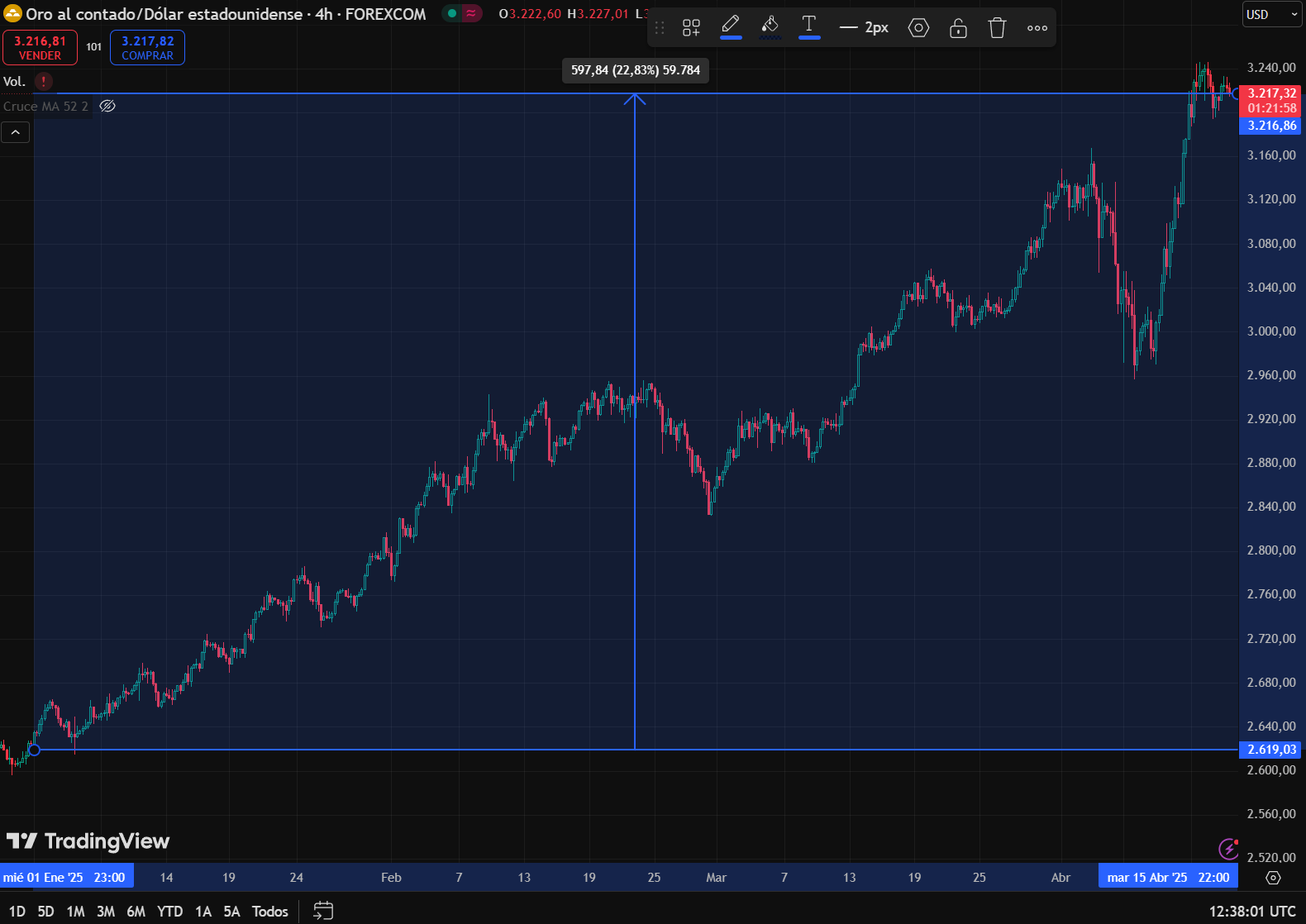Click the gold symbol icon
The height and width of the screenshot is (924, 1306).
click(x=12, y=14)
